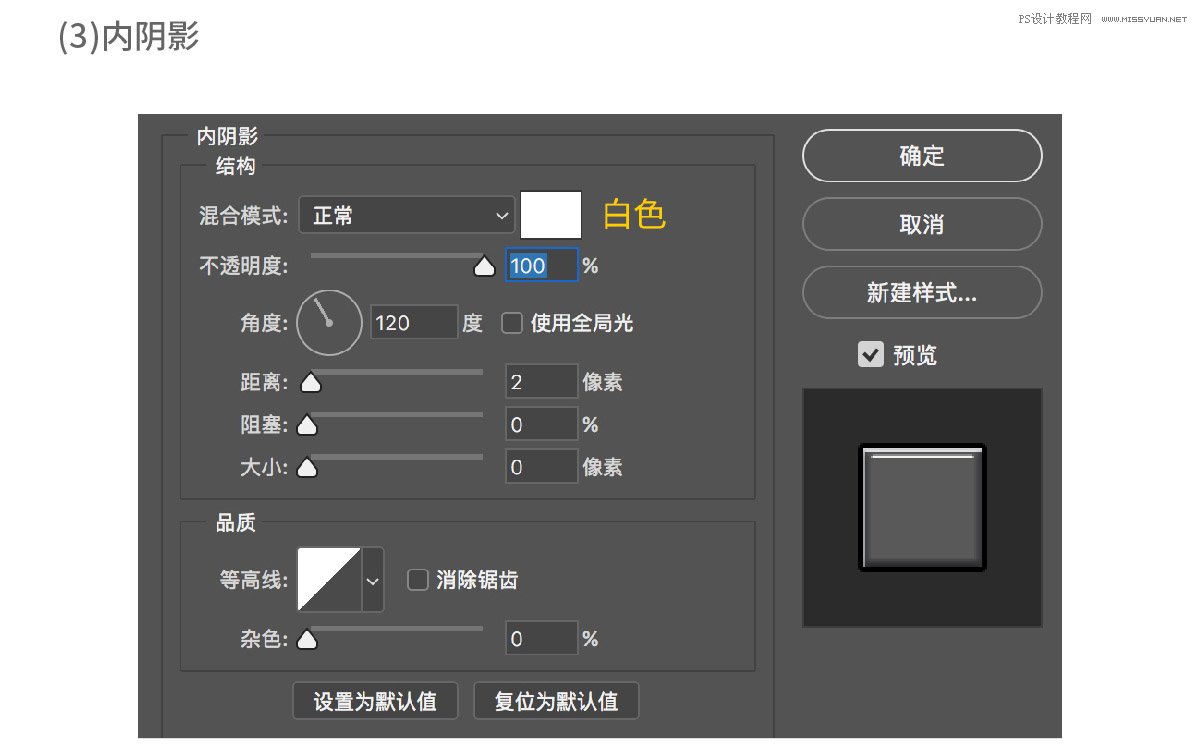Click the 阻塞 slider handle
The image size is (1200, 751).
coord(308,425)
